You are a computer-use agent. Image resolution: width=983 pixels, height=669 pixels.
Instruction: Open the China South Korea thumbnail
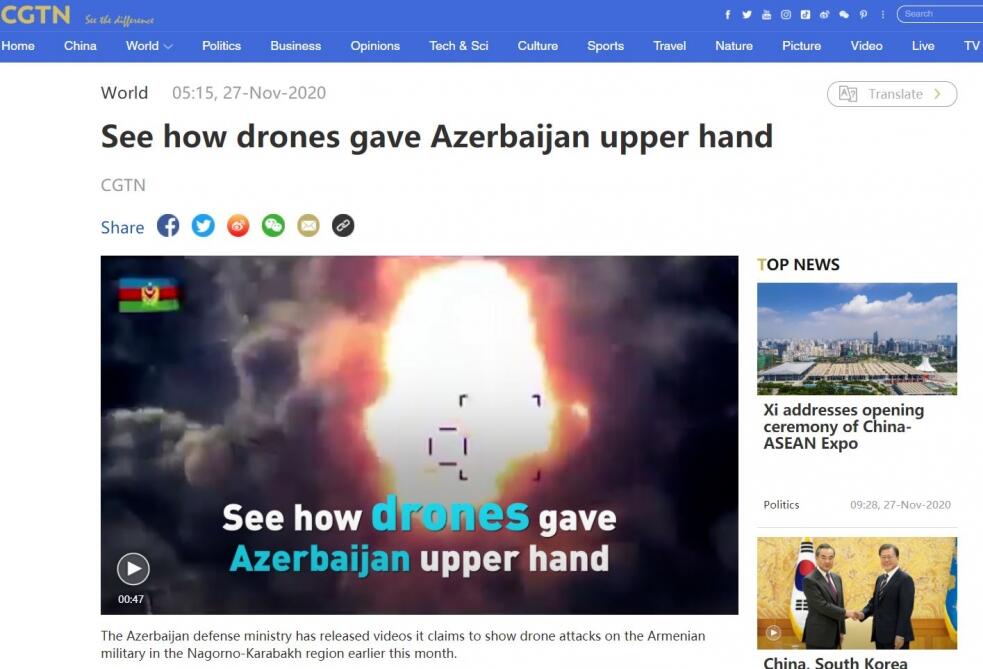pyautogui.click(x=856, y=593)
